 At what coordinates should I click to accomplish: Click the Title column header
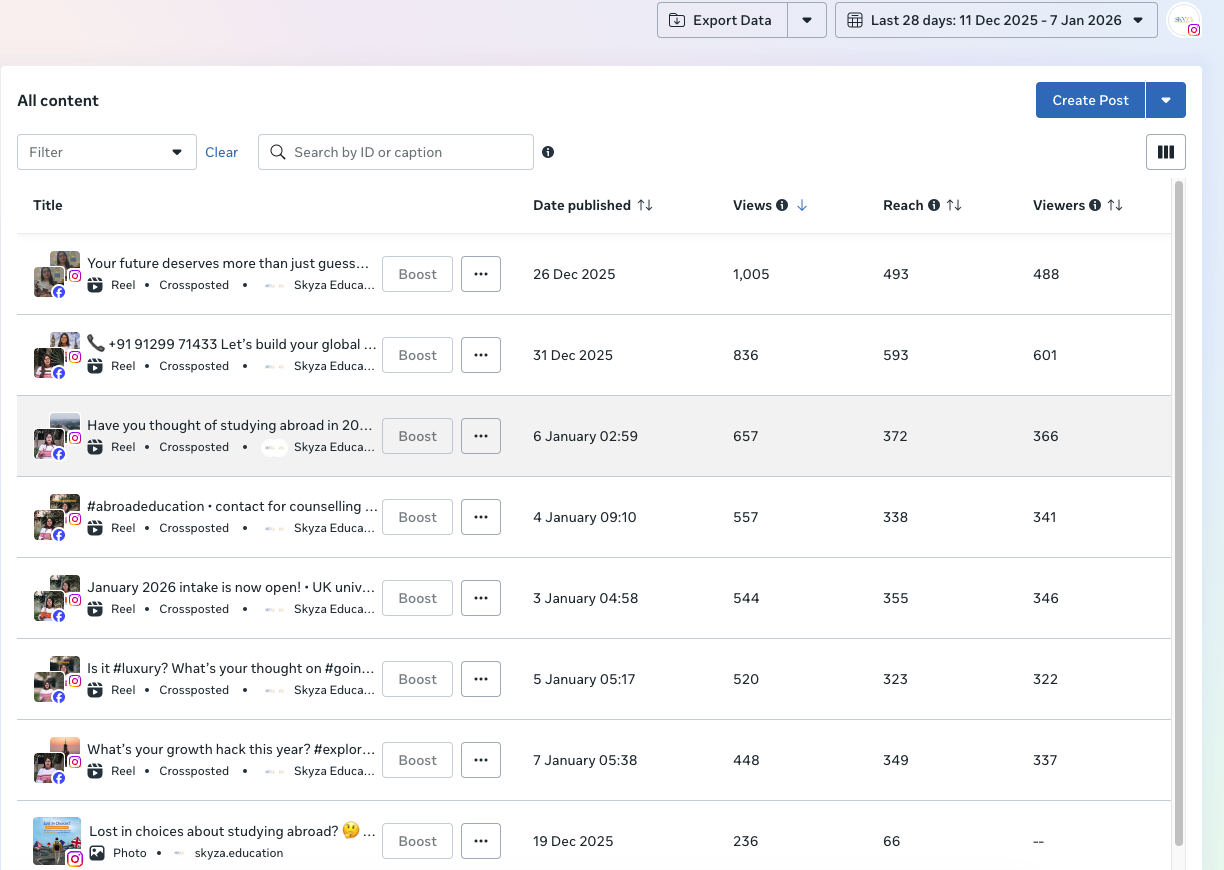point(48,205)
